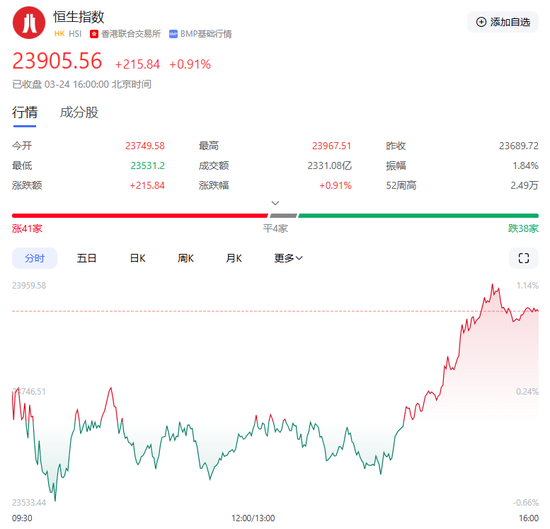The width and height of the screenshot is (550, 529).
Task: Click the 今开 value 23749.58
Action: (145, 146)
